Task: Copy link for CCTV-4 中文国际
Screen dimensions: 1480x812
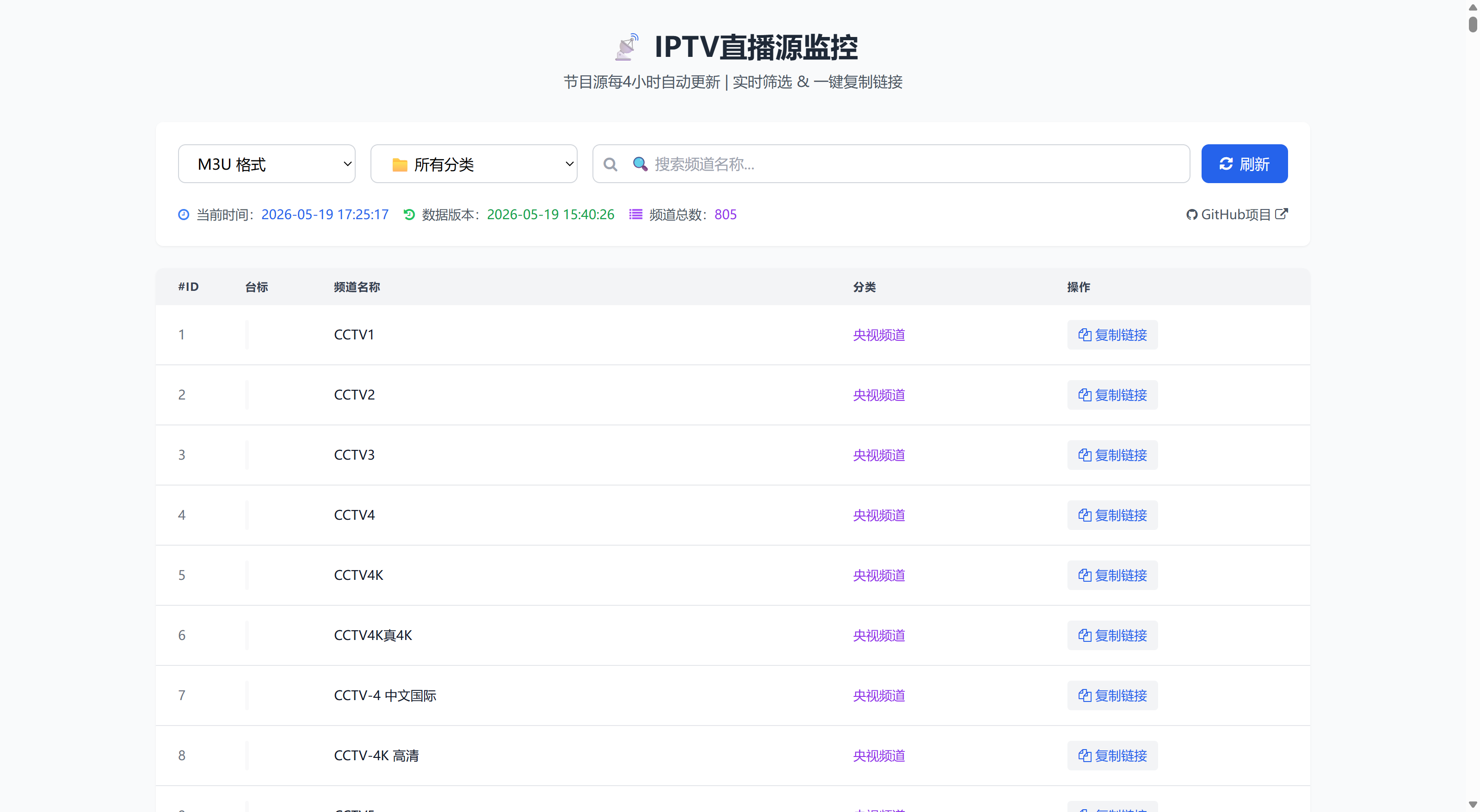Action: click(x=1112, y=695)
